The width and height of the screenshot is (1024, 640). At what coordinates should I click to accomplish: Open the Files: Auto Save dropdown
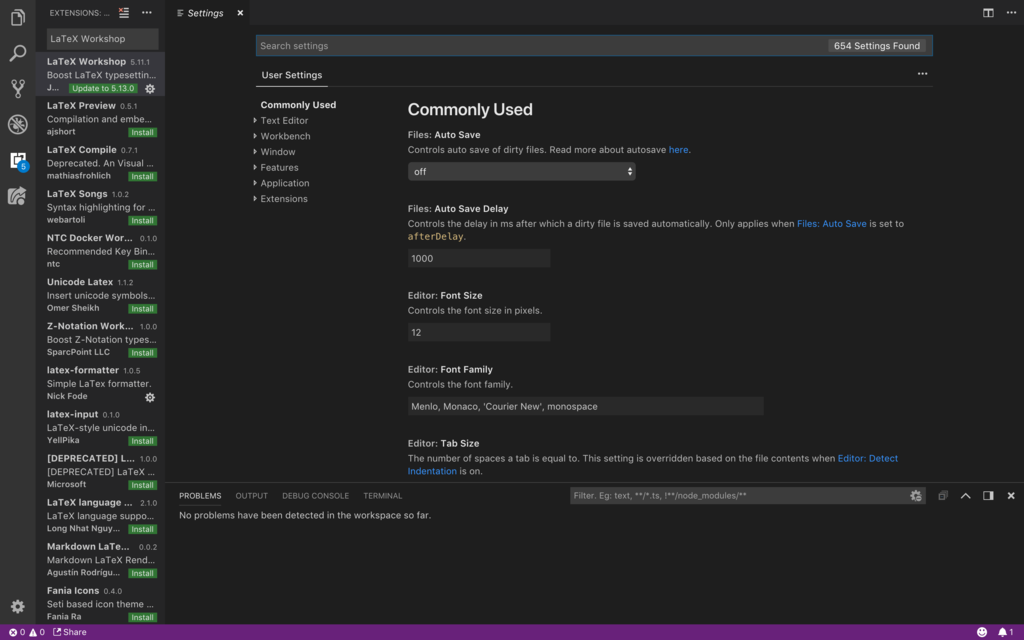pos(521,172)
